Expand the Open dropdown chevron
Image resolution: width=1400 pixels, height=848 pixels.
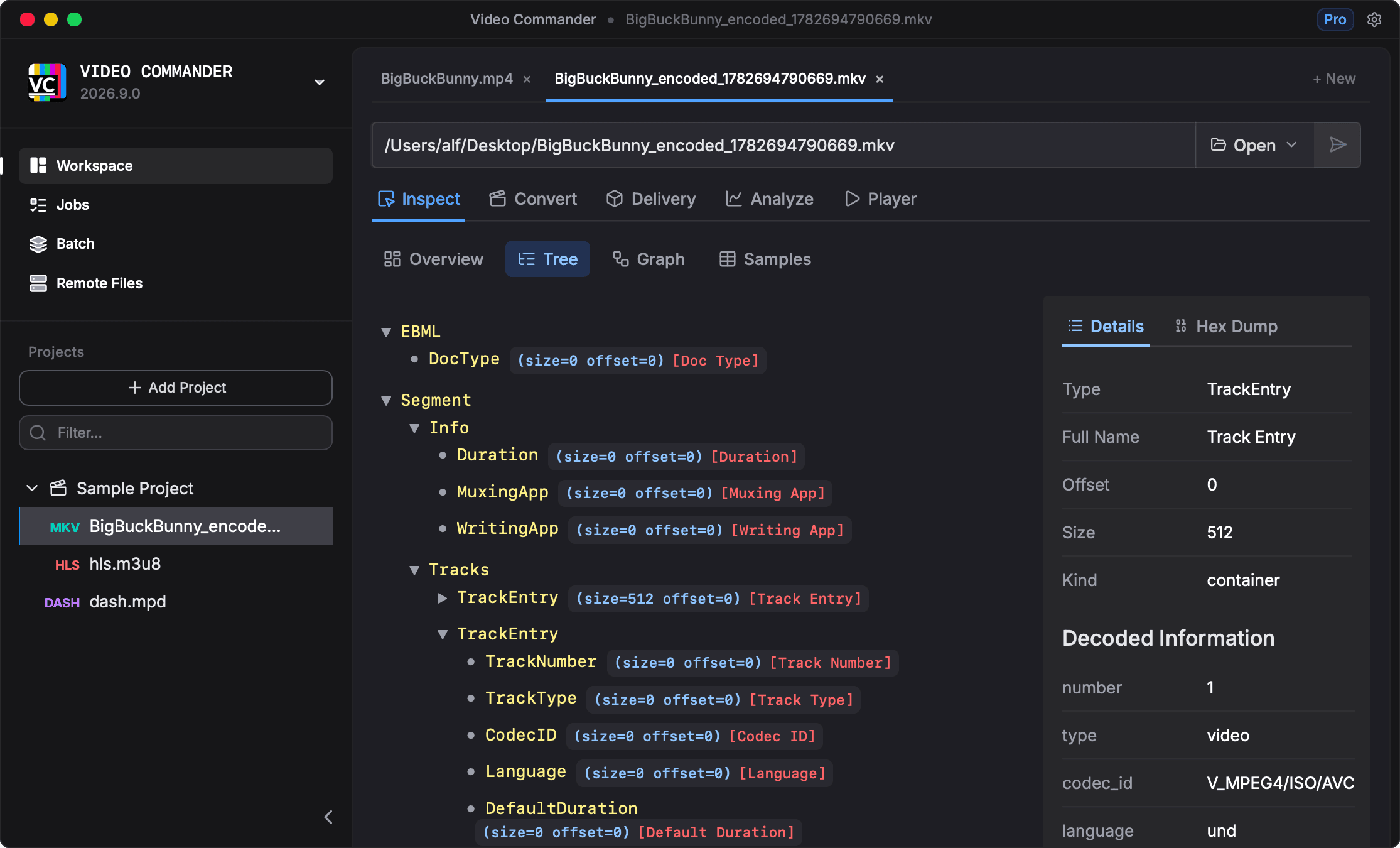coord(1291,145)
